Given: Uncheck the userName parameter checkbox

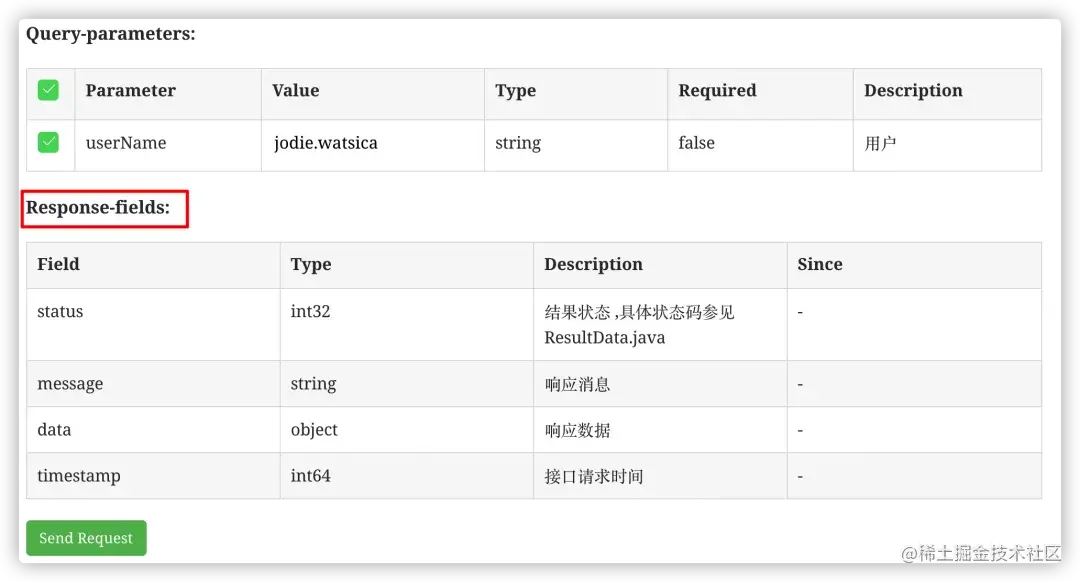Looking at the screenshot, I should [x=48, y=143].
